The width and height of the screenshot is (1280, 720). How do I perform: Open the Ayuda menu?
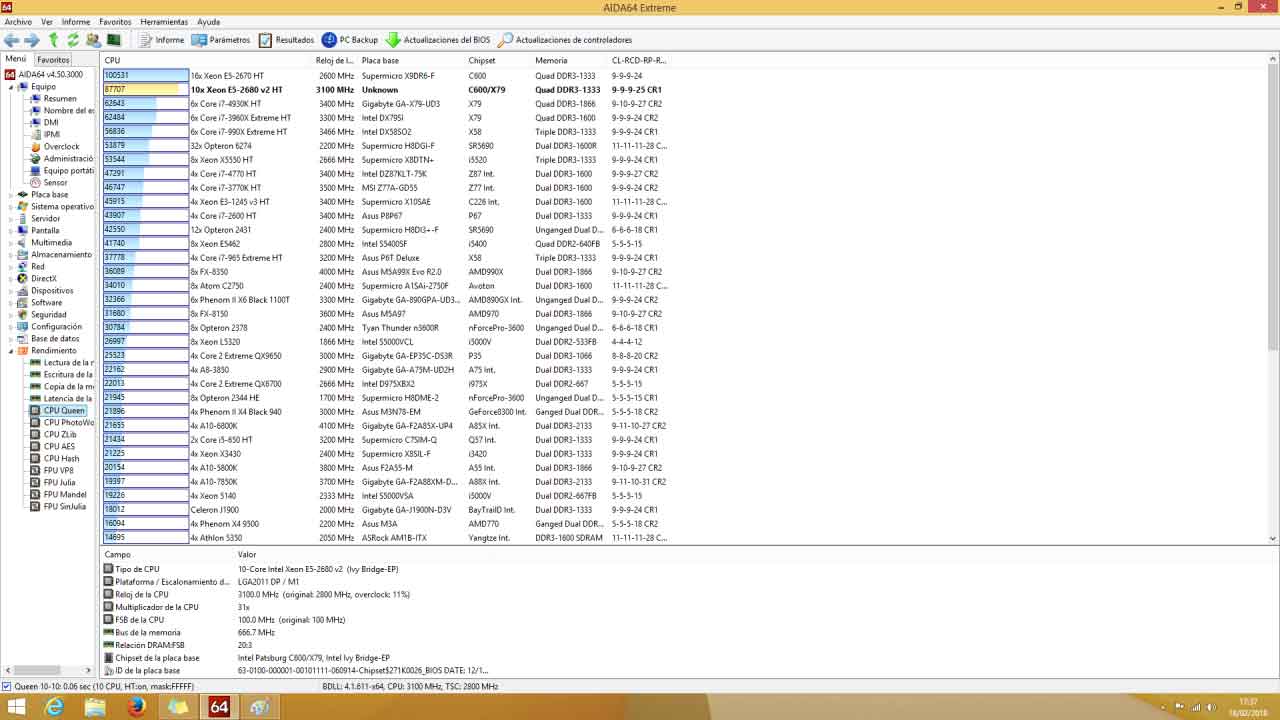pos(208,21)
